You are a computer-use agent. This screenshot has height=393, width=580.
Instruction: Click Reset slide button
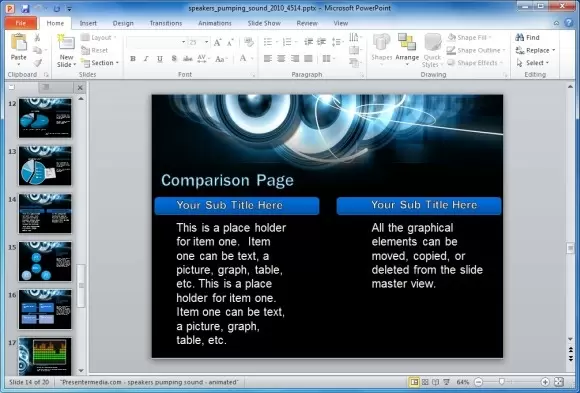tap(95, 50)
